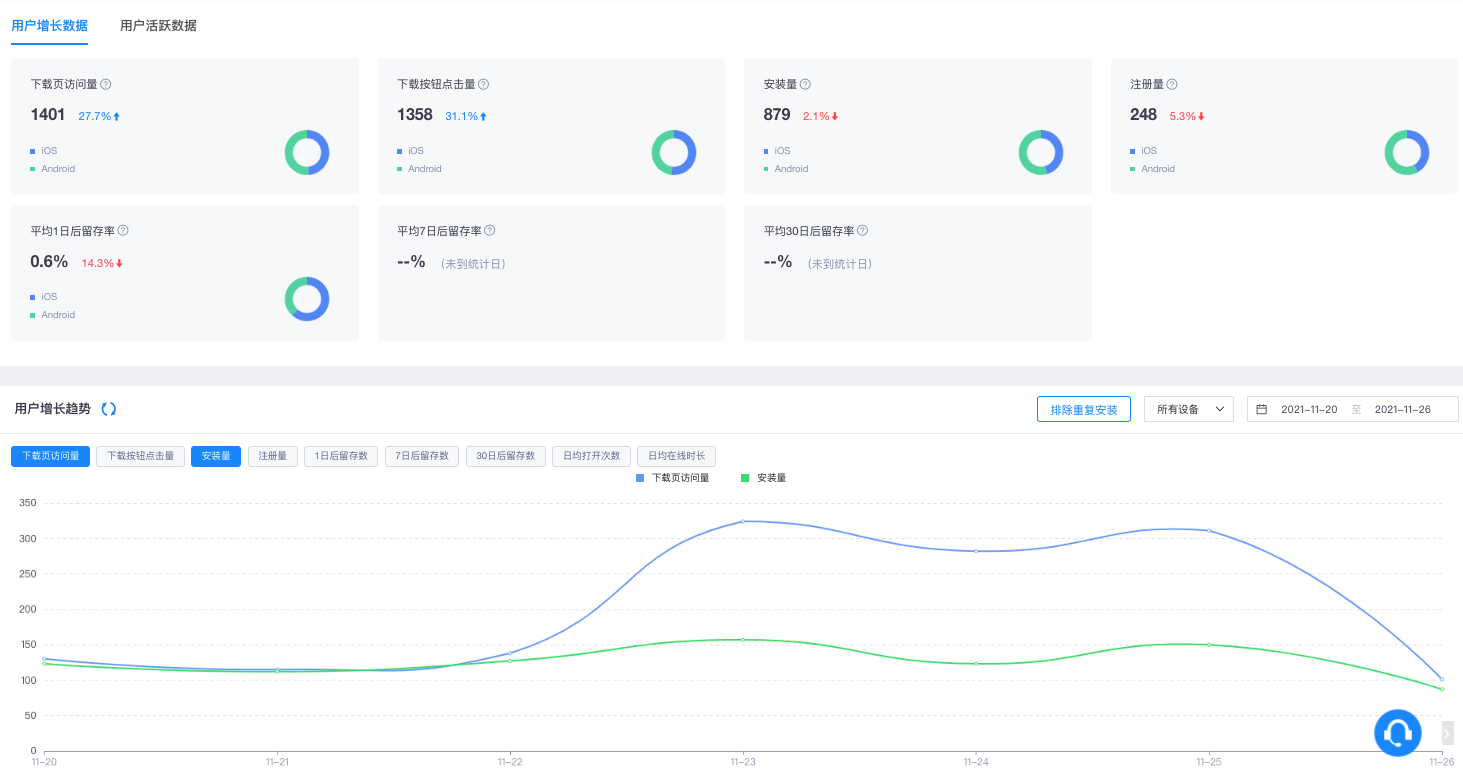Click the refresh icon next to 用户增长趋势
1463x777 pixels.
coord(109,409)
